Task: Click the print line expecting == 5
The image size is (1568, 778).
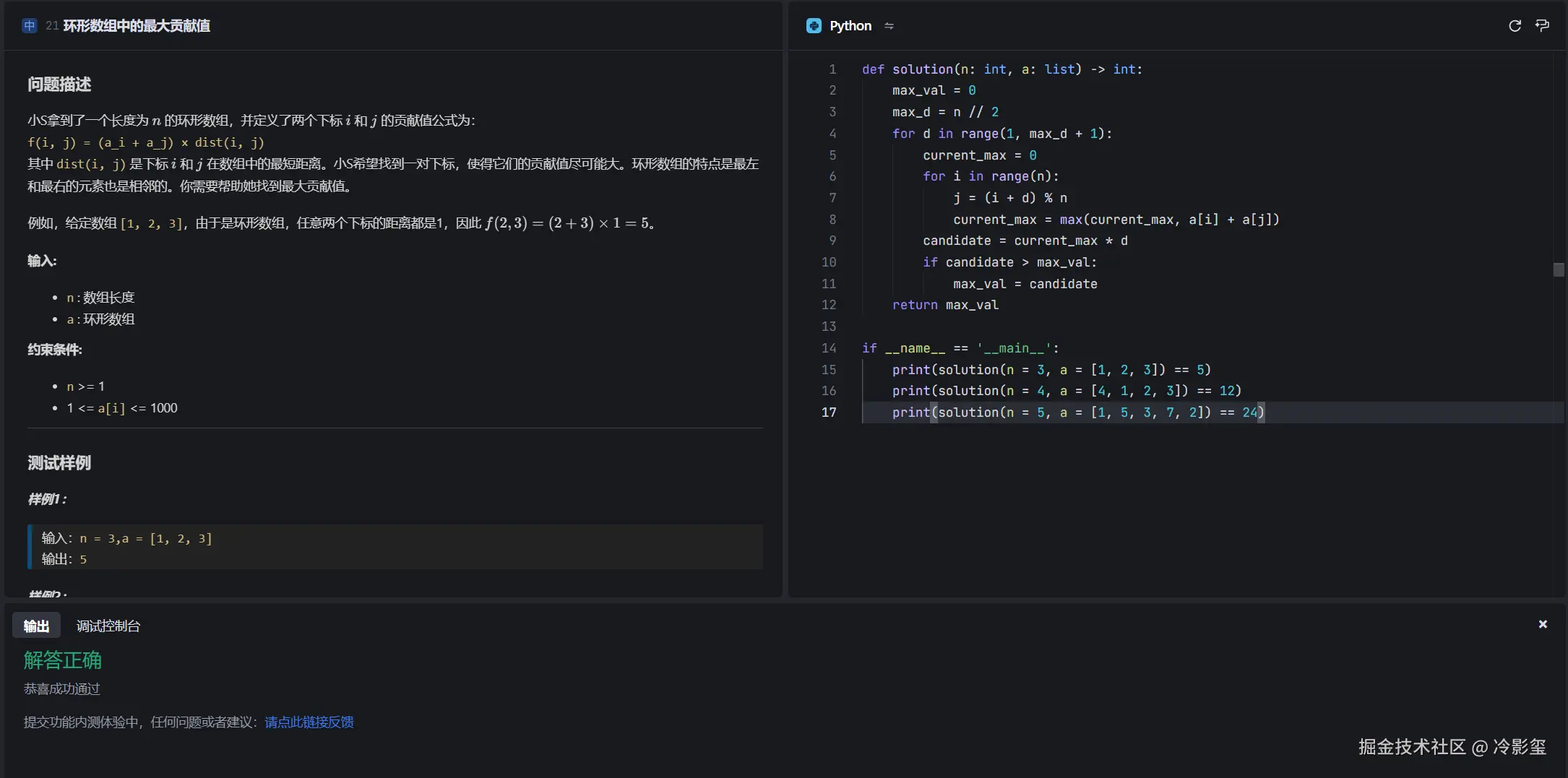Action: point(1051,370)
